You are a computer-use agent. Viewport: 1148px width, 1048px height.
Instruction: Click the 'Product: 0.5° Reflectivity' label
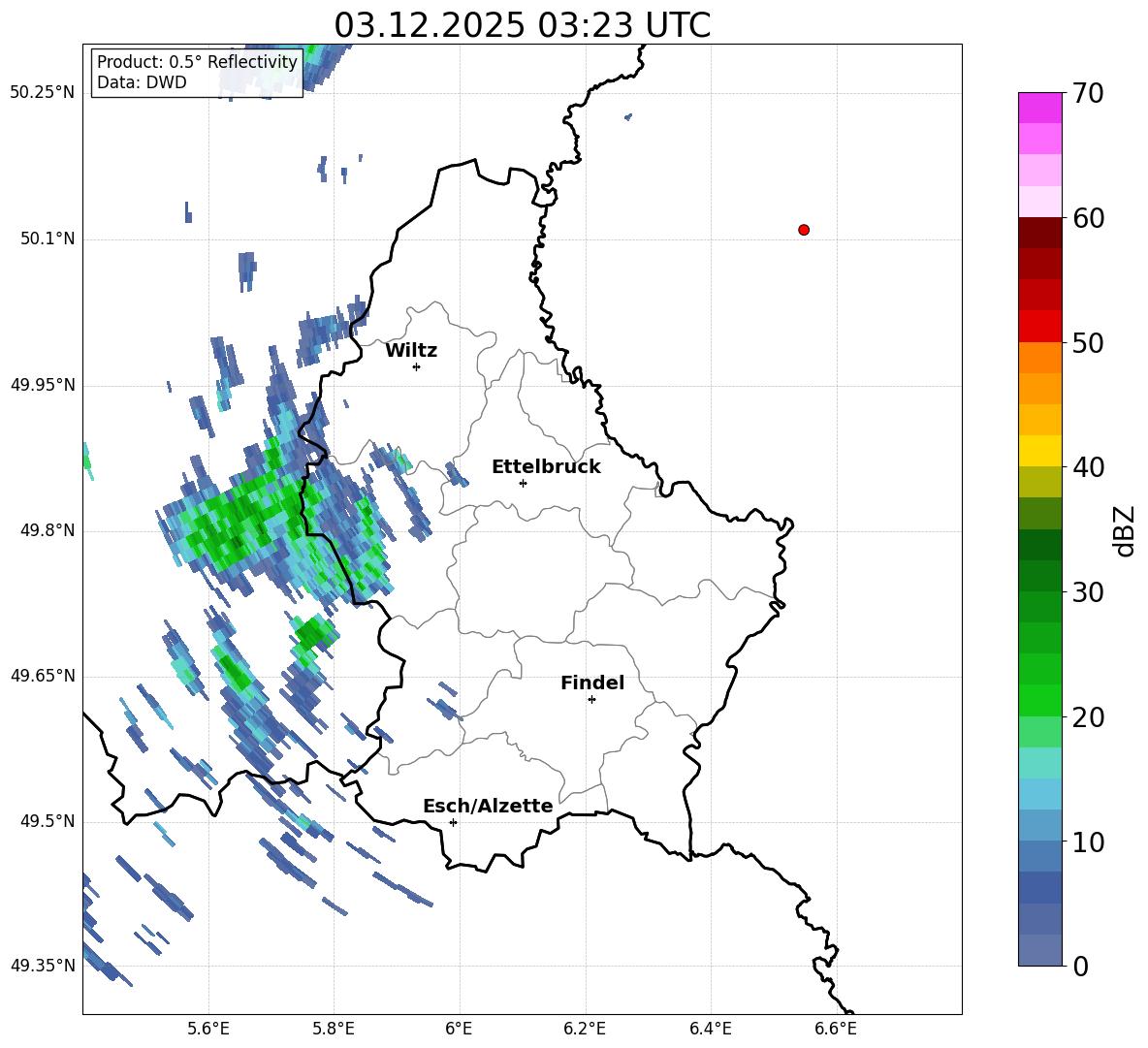tap(197, 61)
